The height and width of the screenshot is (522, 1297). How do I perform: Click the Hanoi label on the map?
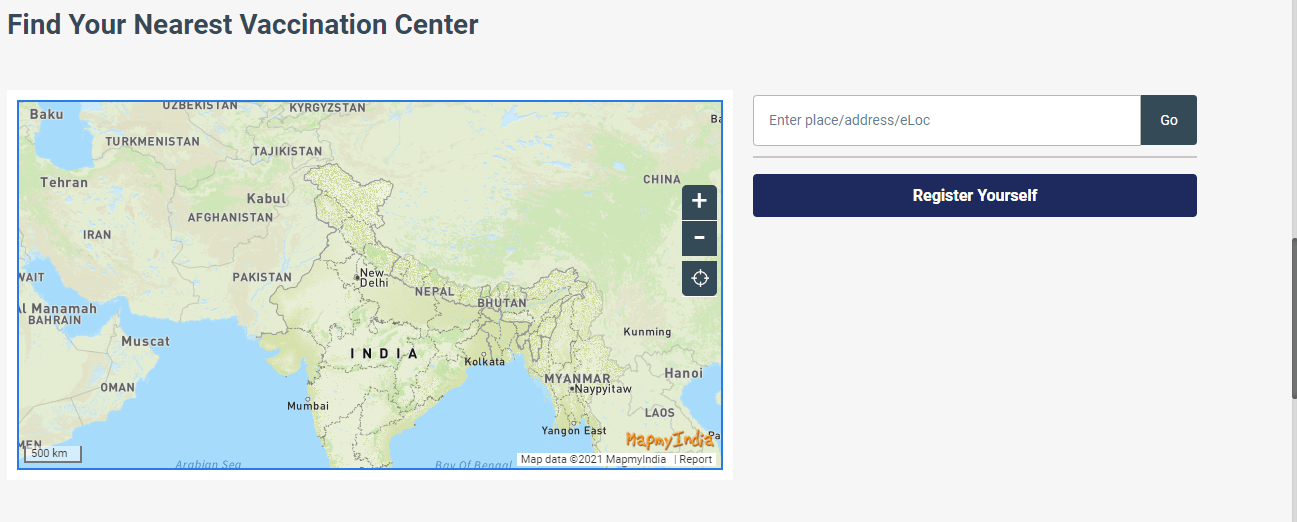683,373
